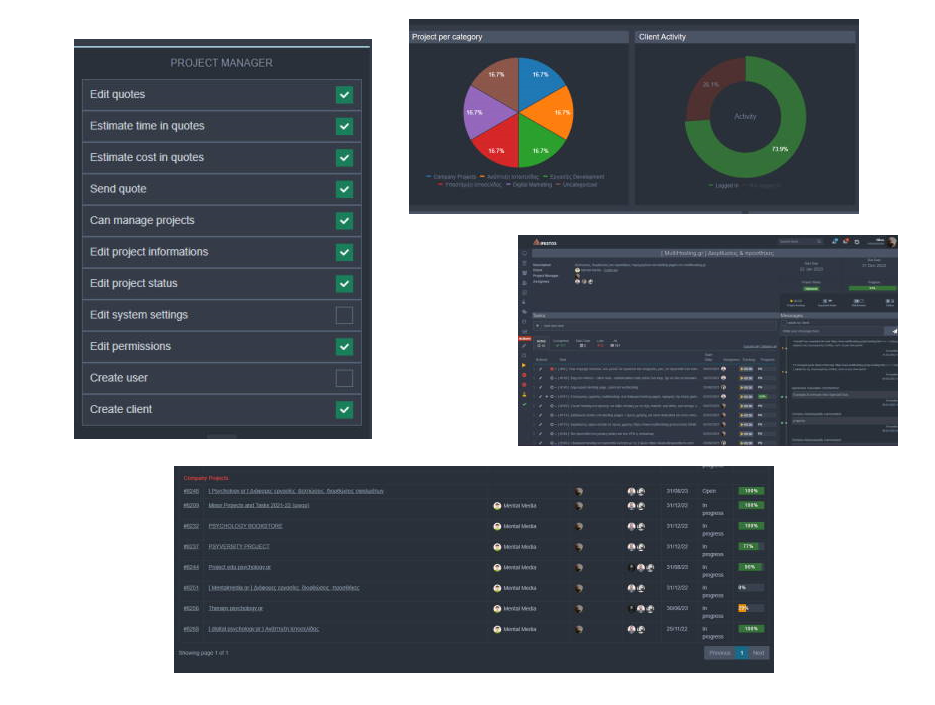Uncheck the Edit quotes permission checkbox
The height and width of the screenshot is (705, 935).
tap(344, 95)
